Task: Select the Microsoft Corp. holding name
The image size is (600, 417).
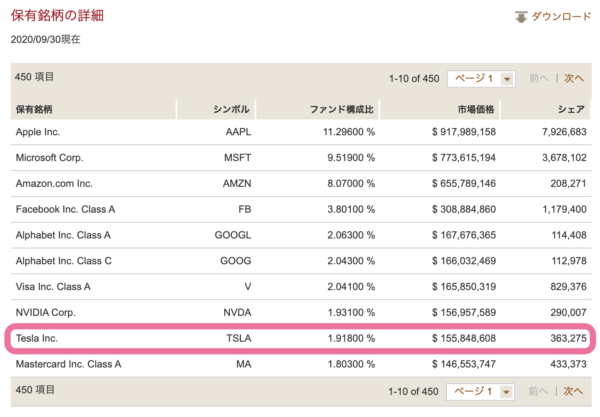Action: pyautogui.click(x=49, y=158)
